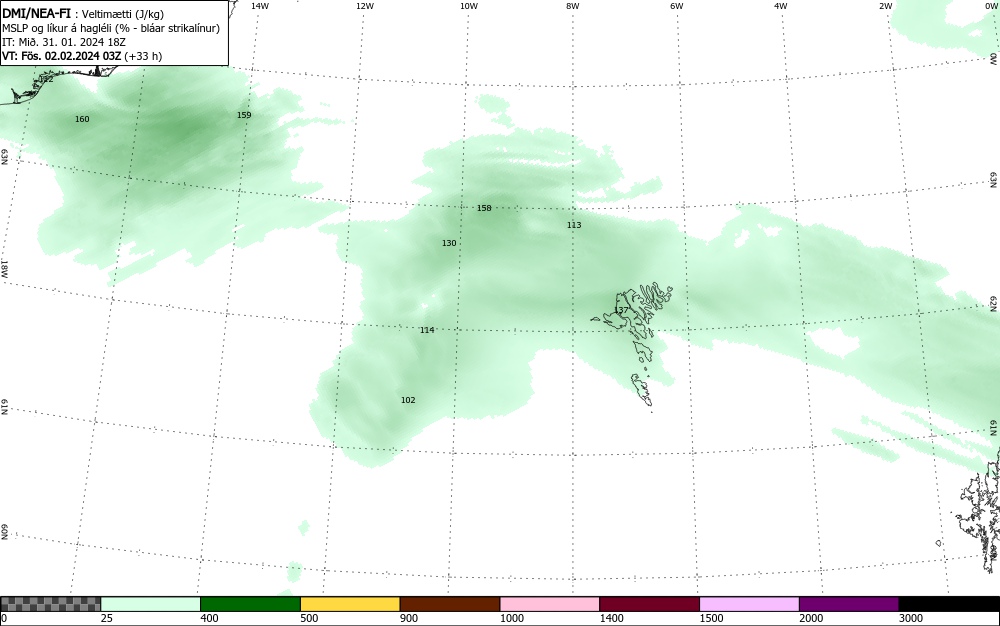1000x626 pixels.
Task: Click the legend value label 25
Action: (x=107, y=618)
